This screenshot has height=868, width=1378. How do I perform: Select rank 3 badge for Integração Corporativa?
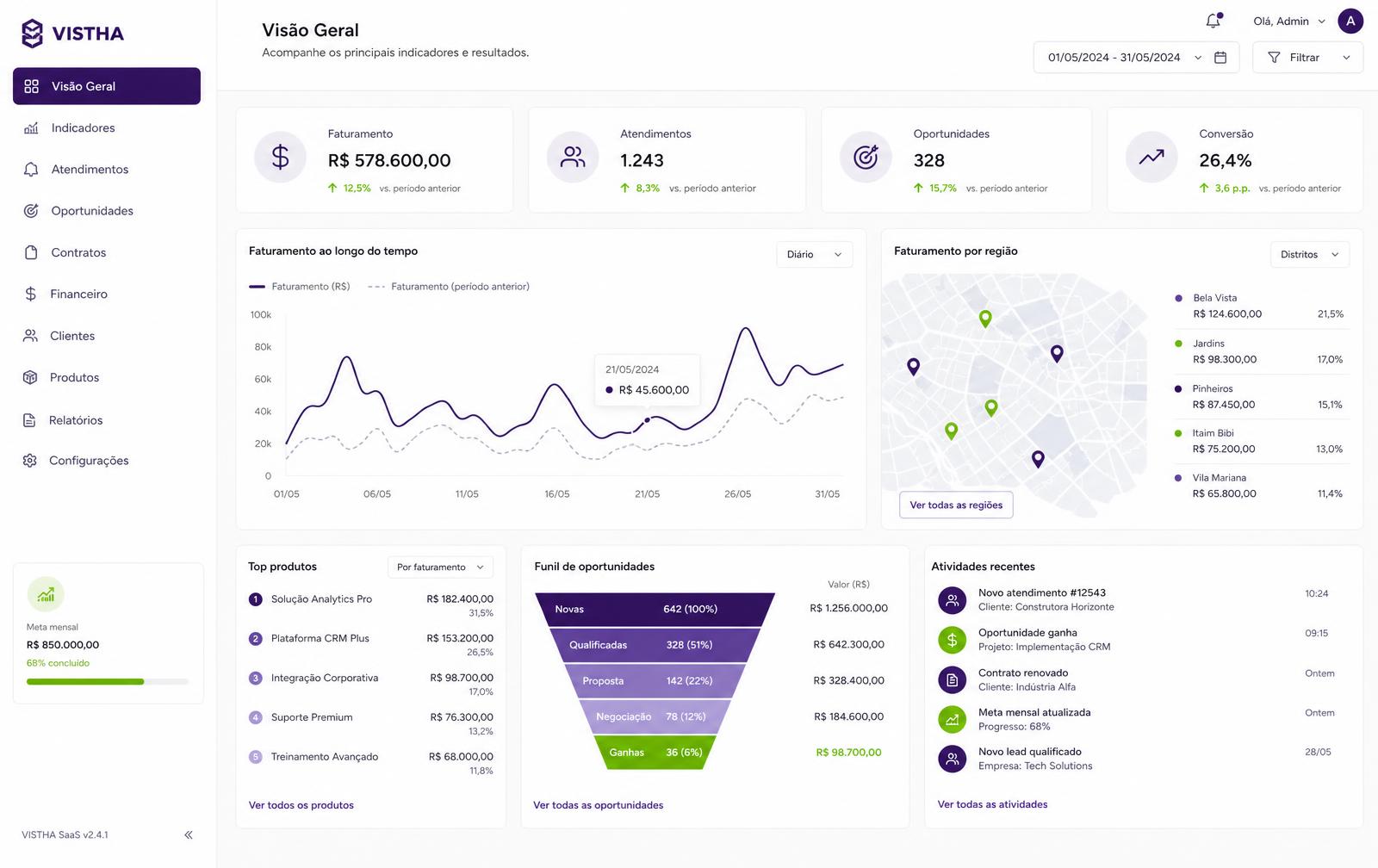point(255,679)
